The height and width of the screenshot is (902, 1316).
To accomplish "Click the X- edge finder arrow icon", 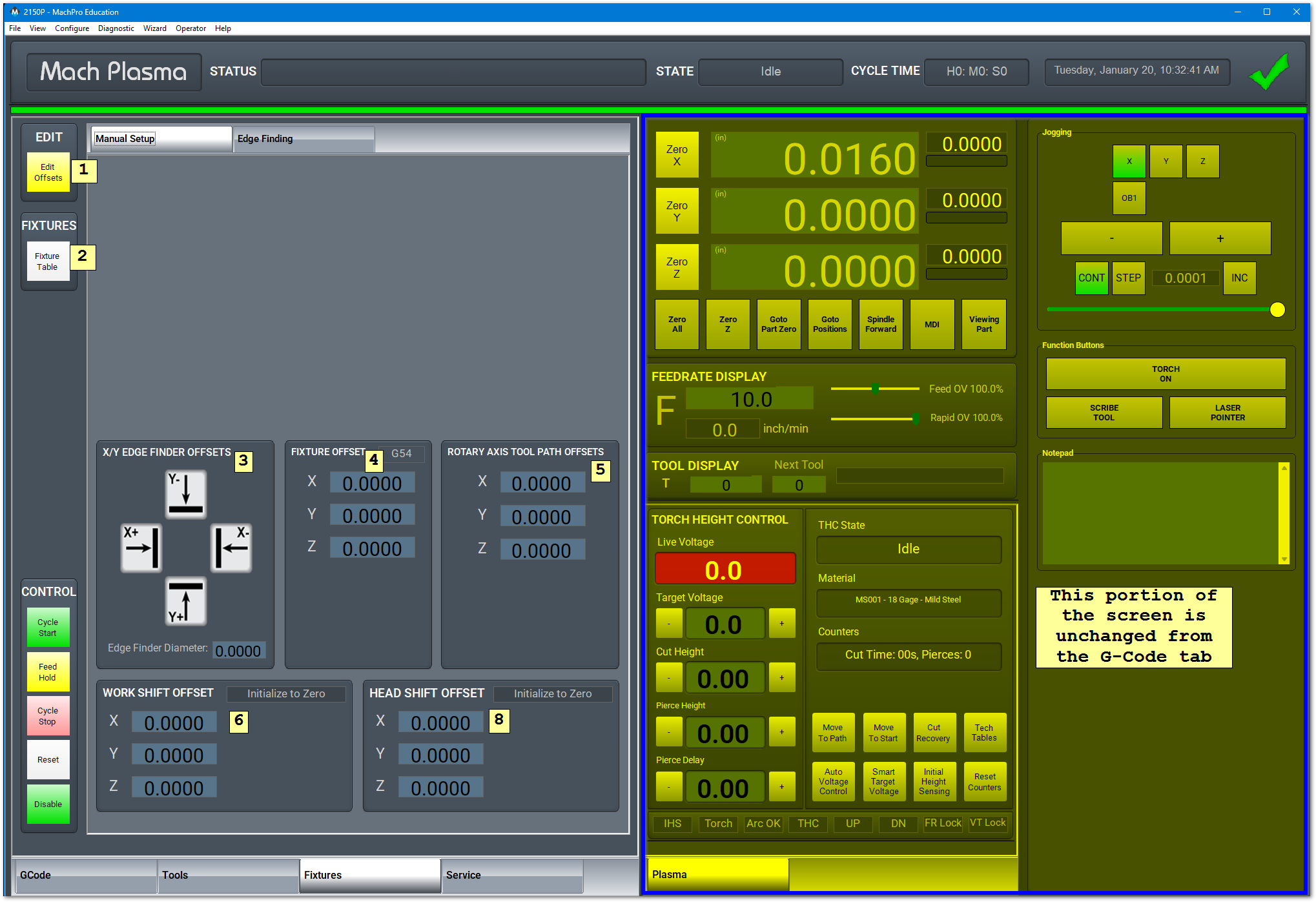I will click(231, 548).
